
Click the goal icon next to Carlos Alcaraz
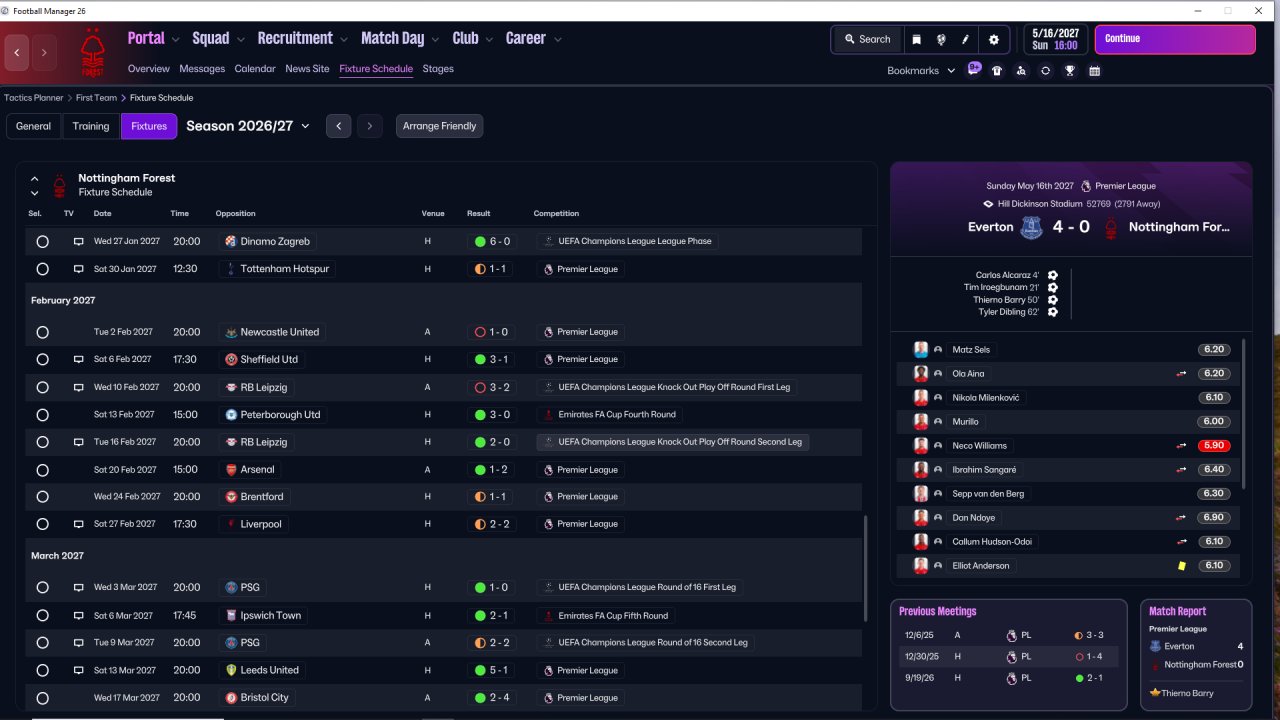pos(1053,275)
